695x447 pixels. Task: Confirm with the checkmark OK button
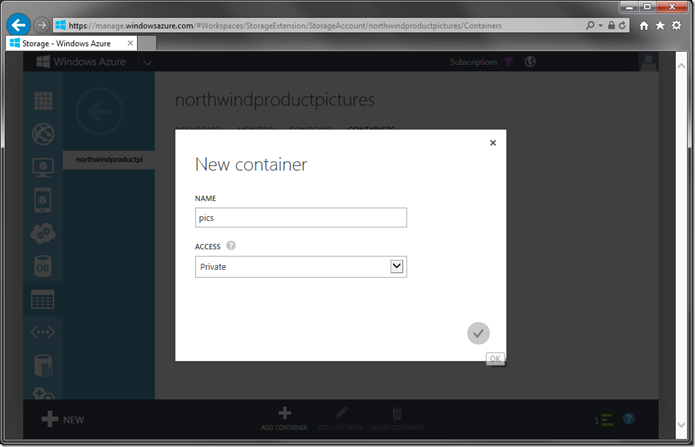click(x=478, y=333)
